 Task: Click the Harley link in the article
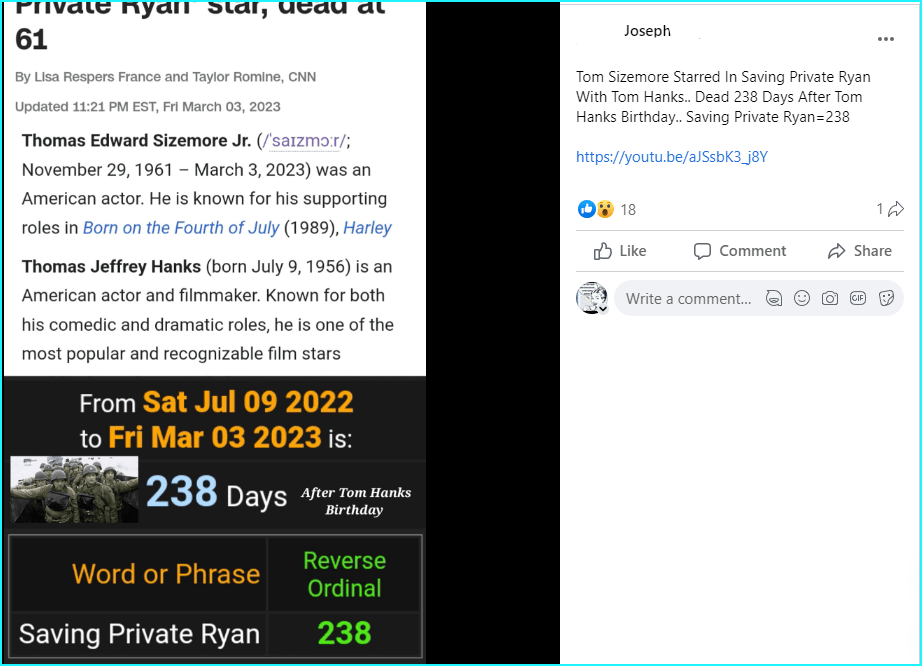[367, 228]
